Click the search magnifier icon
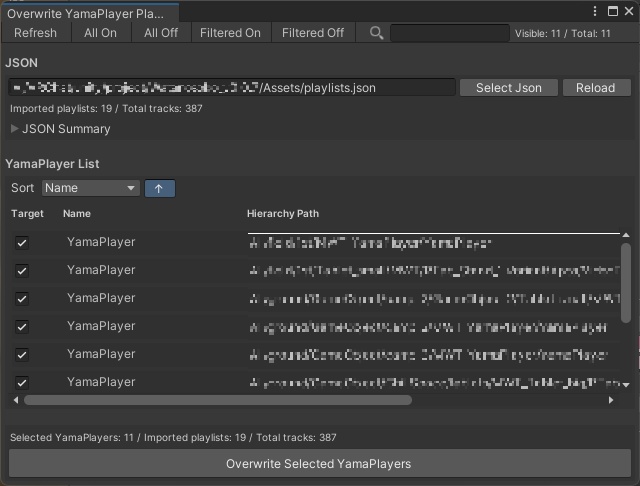Screen dimensions: 640x486 click(x=376, y=33)
